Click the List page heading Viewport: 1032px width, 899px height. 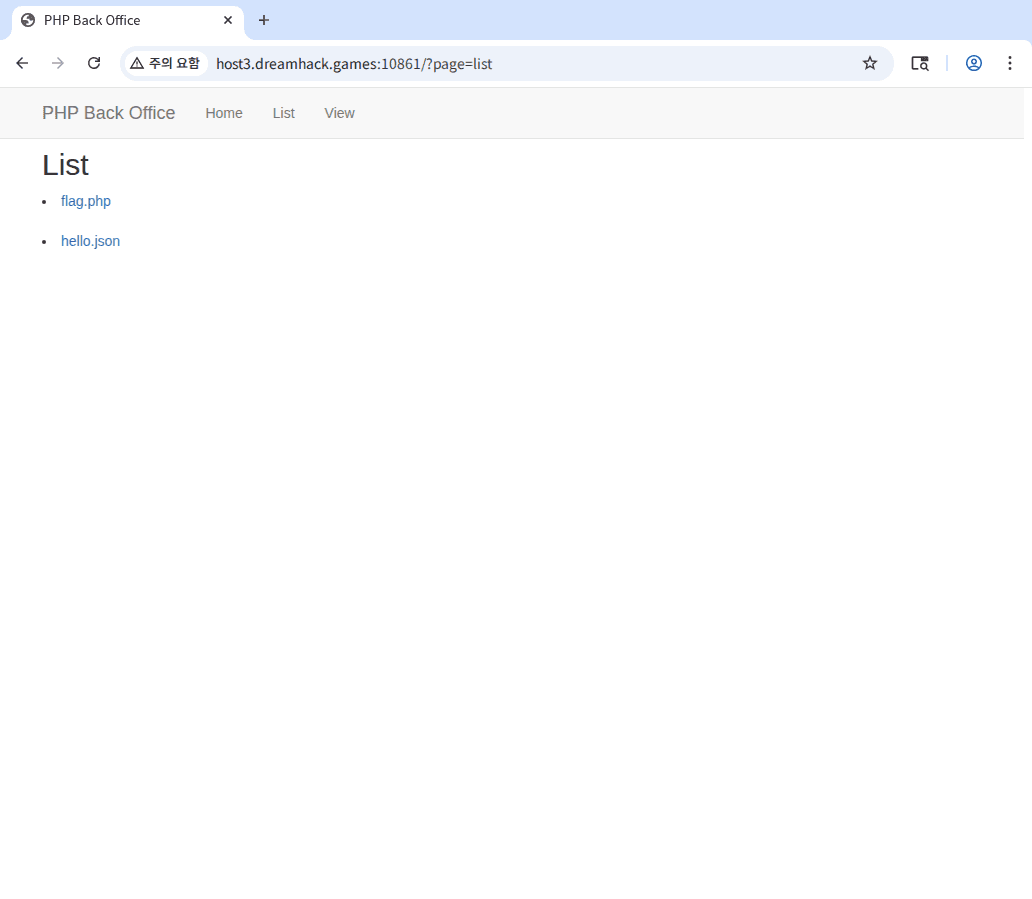click(65, 165)
